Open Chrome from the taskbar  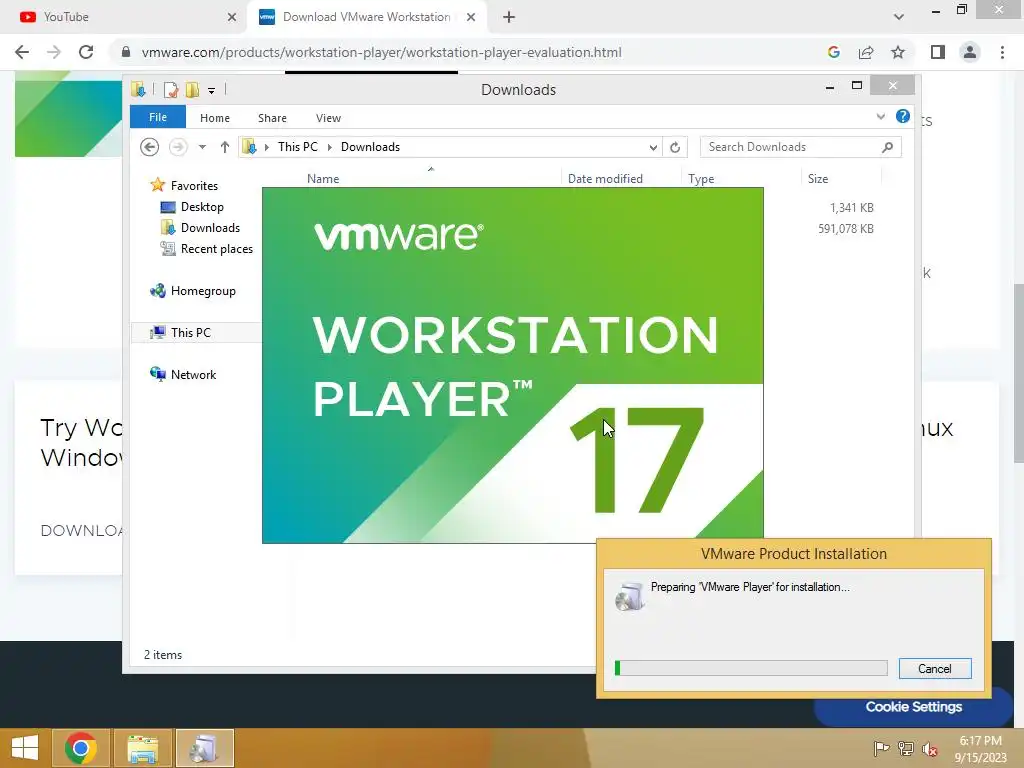point(81,748)
